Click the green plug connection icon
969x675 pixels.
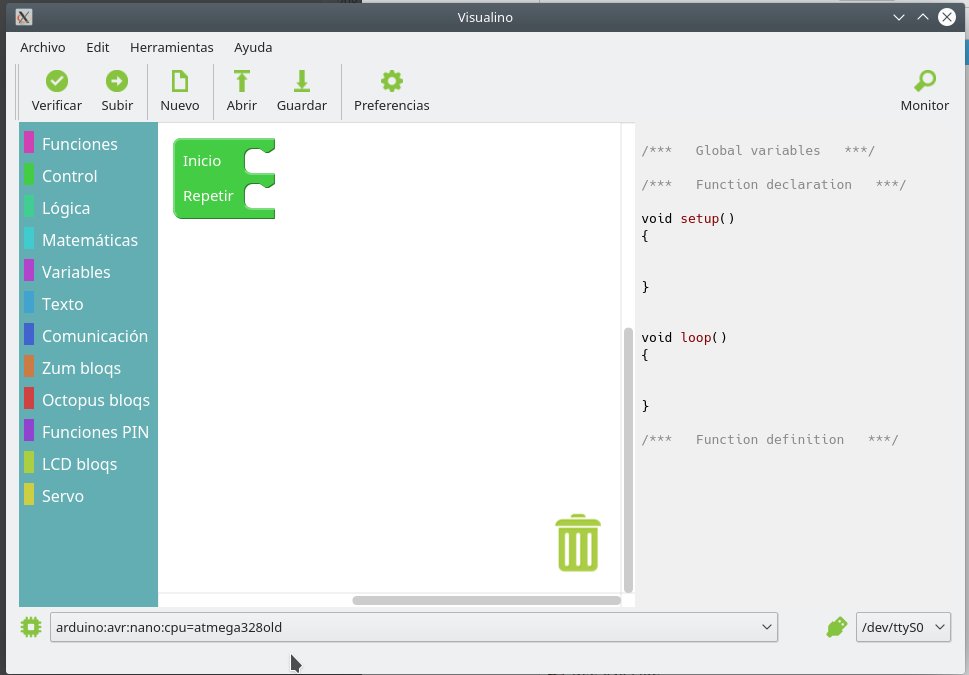tap(835, 626)
